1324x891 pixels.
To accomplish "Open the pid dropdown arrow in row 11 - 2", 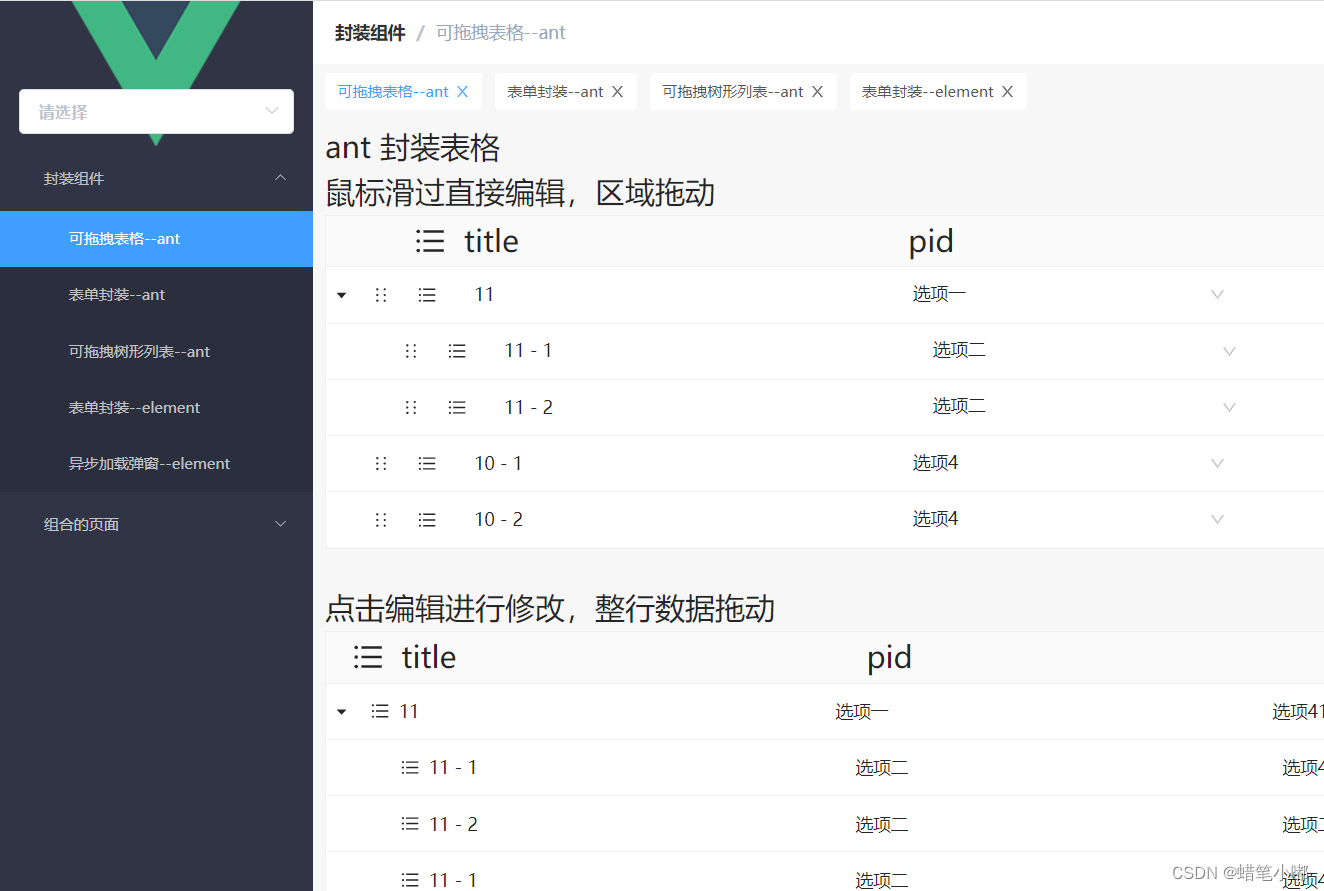I will [x=1229, y=407].
